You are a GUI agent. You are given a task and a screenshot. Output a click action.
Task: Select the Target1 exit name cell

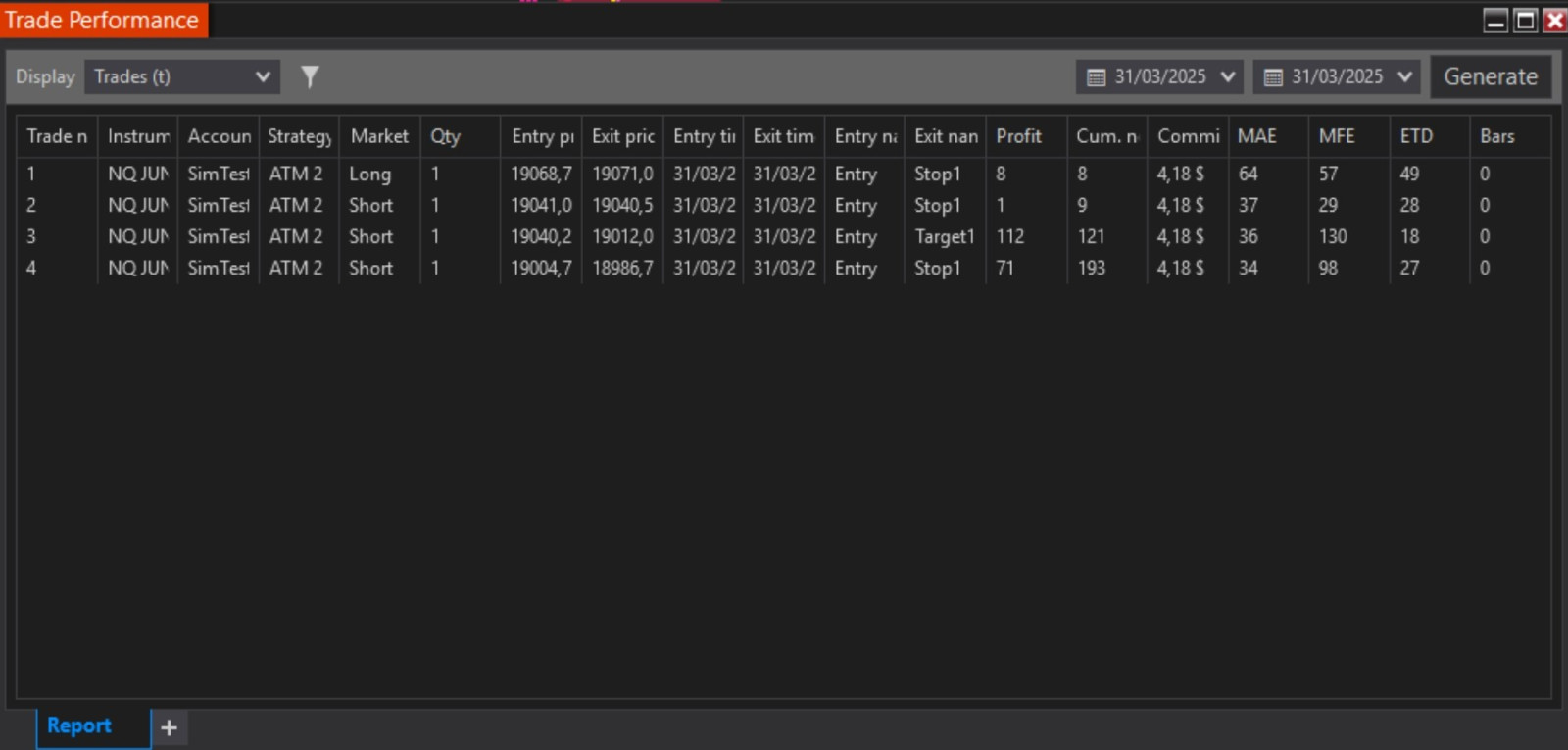coord(946,236)
